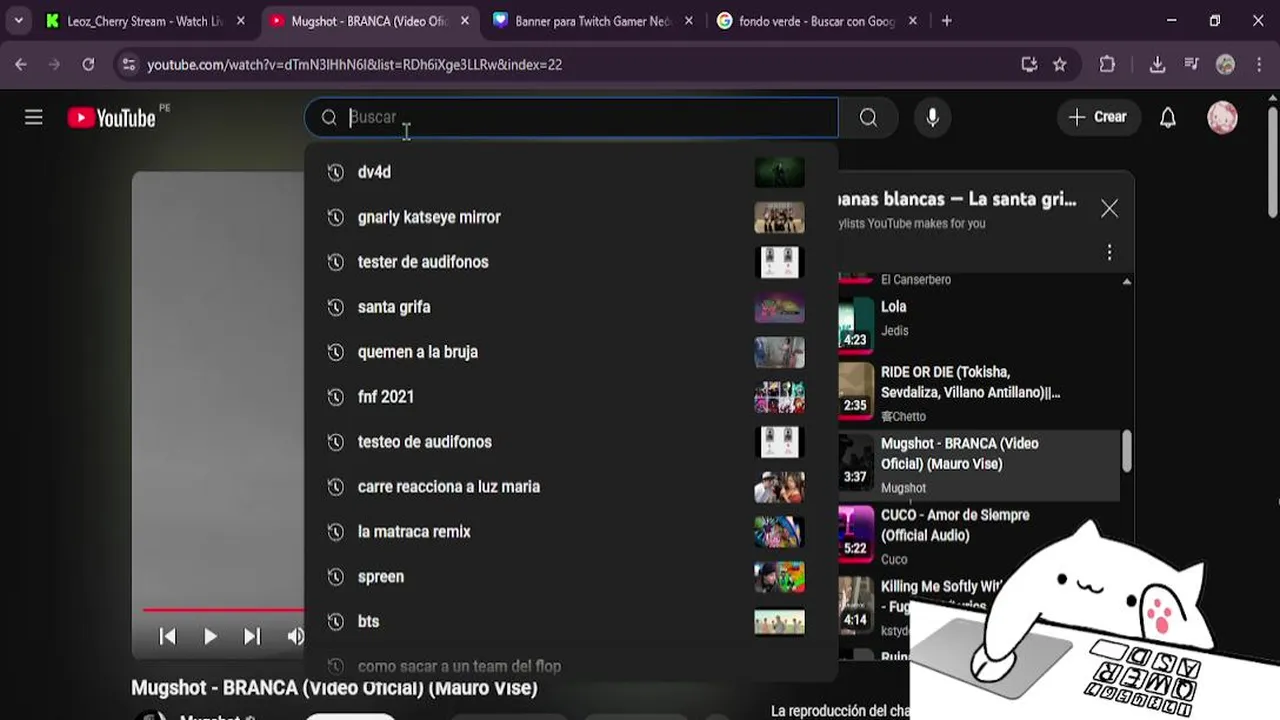
Task: Select 'carre reacciona a luz maria' suggestion
Action: [571, 487]
